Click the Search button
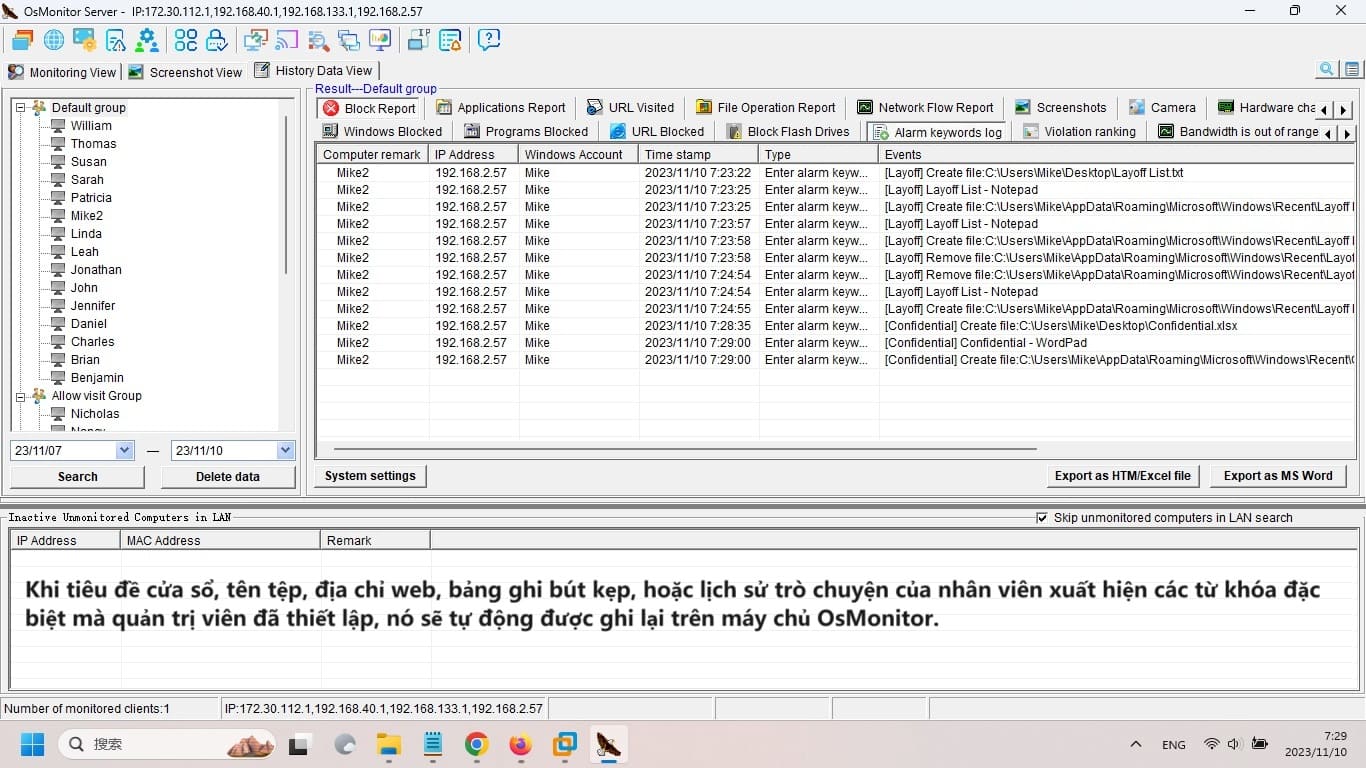Viewport: 1366px width, 768px height. click(x=78, y=477)
